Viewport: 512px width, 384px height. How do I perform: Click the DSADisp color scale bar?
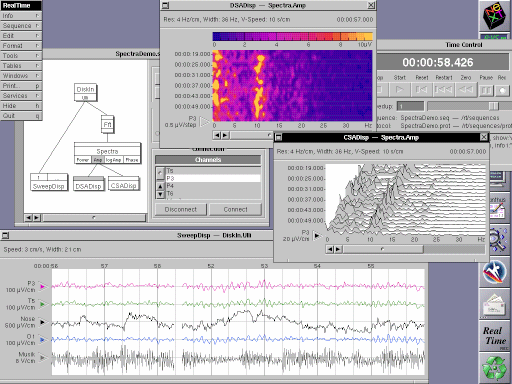292,36
